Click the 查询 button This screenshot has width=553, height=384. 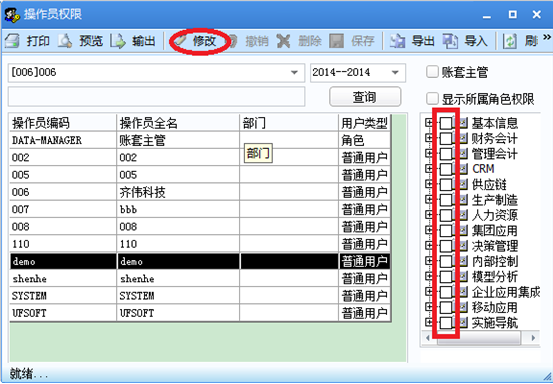[x=365, y=97]
